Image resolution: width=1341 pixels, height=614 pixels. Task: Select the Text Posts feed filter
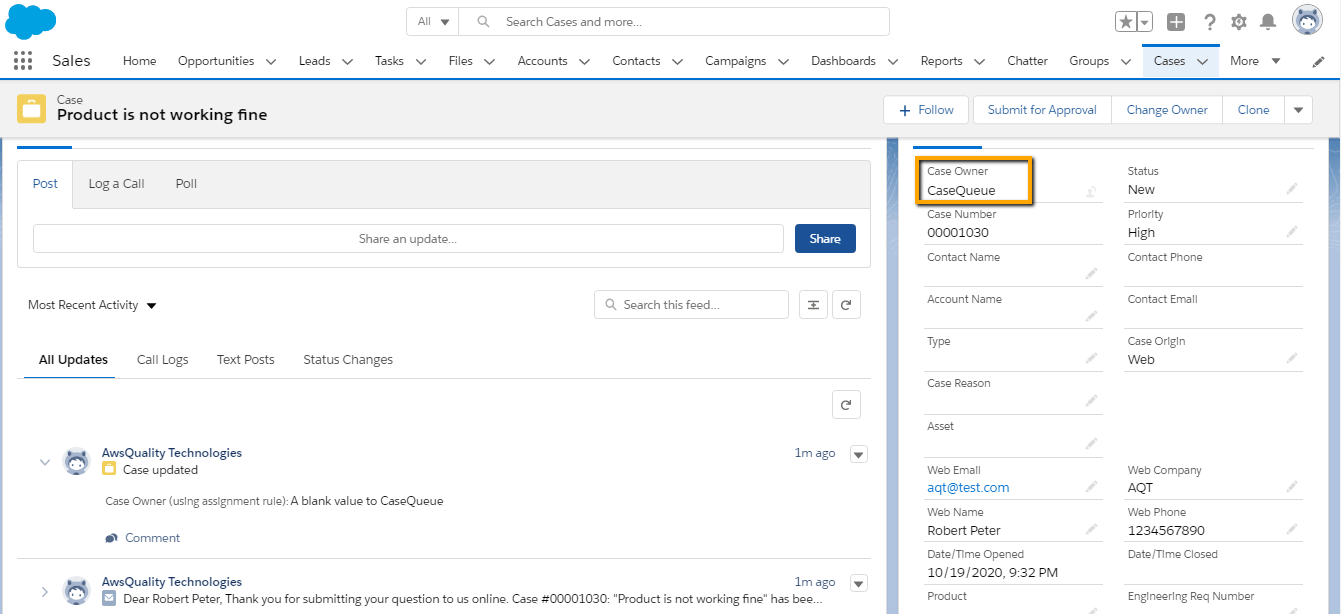(245, 360)
